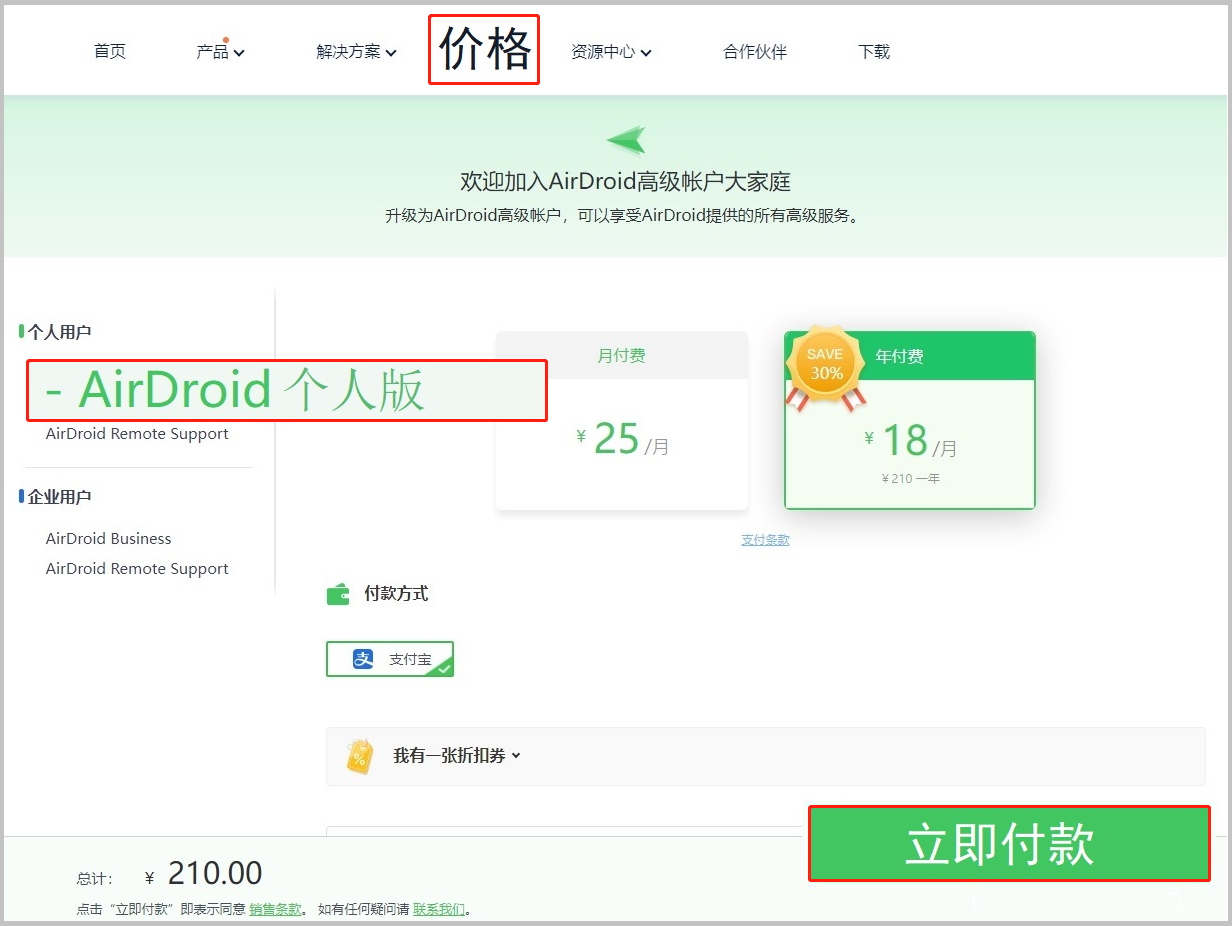Viewport: 1232px width, 926px height.
Task: Open the 首页 navigation item
Action: (110, 52)
